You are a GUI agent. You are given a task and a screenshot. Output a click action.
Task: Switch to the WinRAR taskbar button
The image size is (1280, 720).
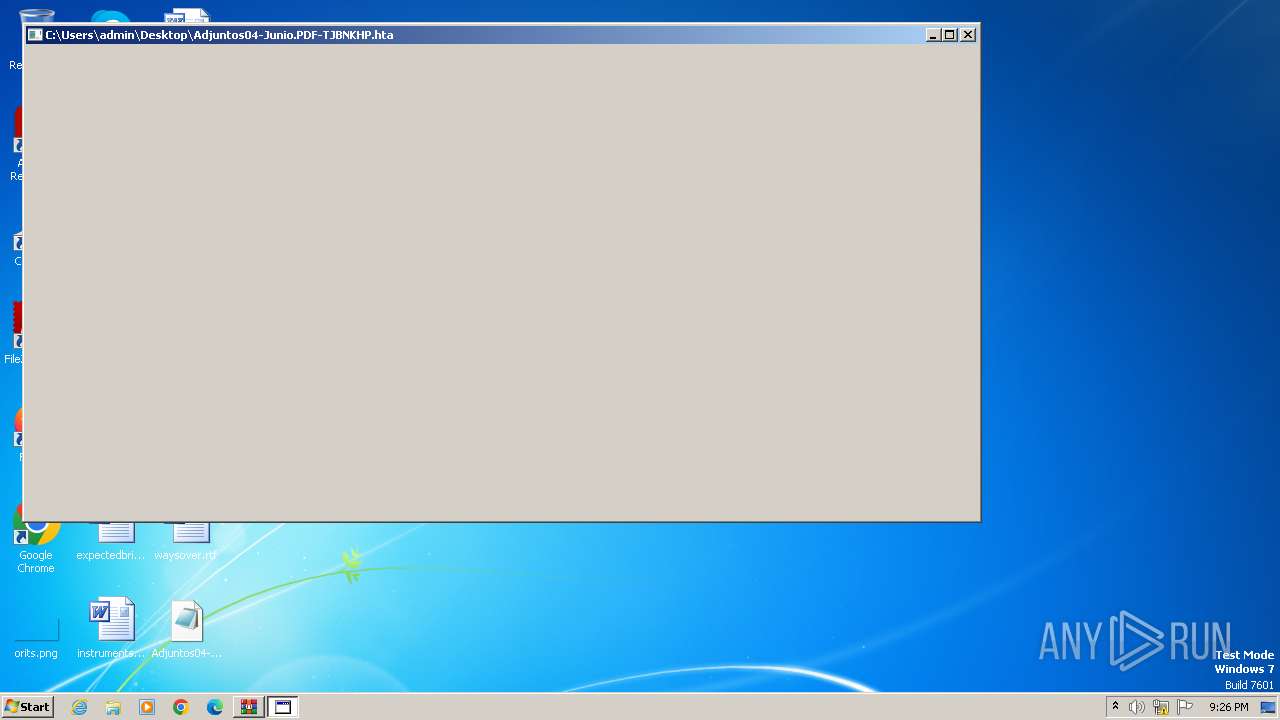click(x=249, y=707)
